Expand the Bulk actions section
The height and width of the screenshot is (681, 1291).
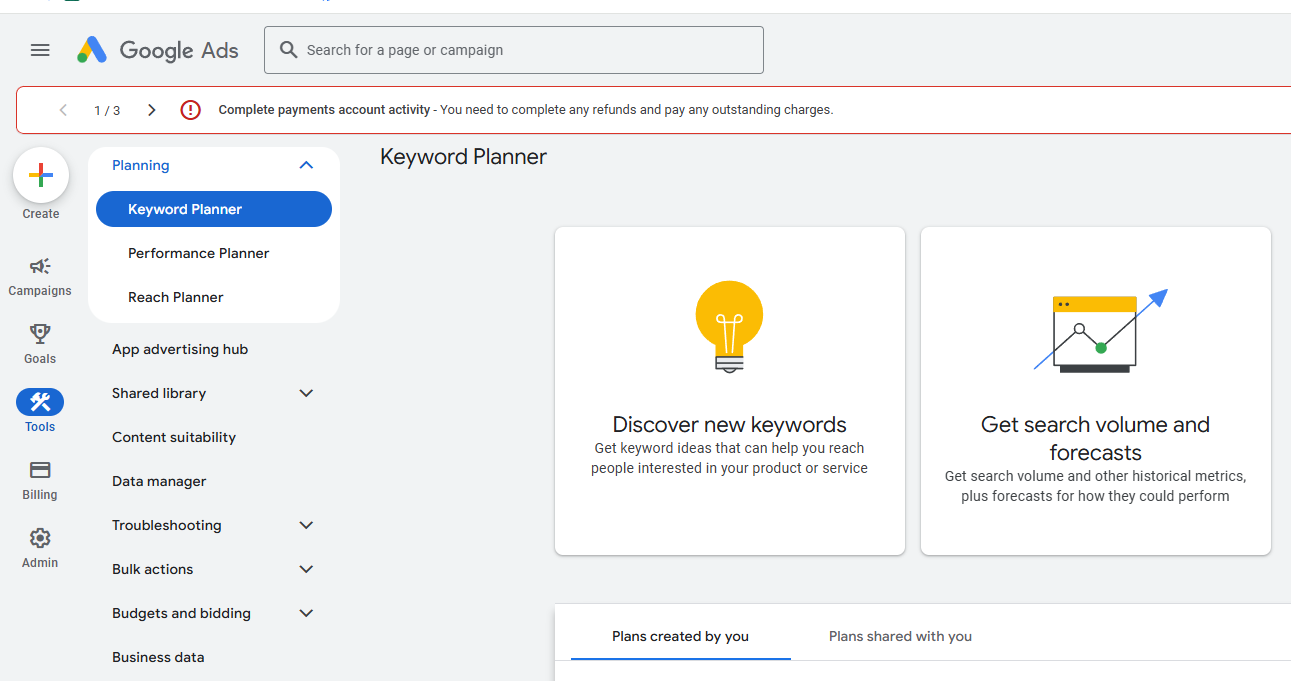click(306, 569)
